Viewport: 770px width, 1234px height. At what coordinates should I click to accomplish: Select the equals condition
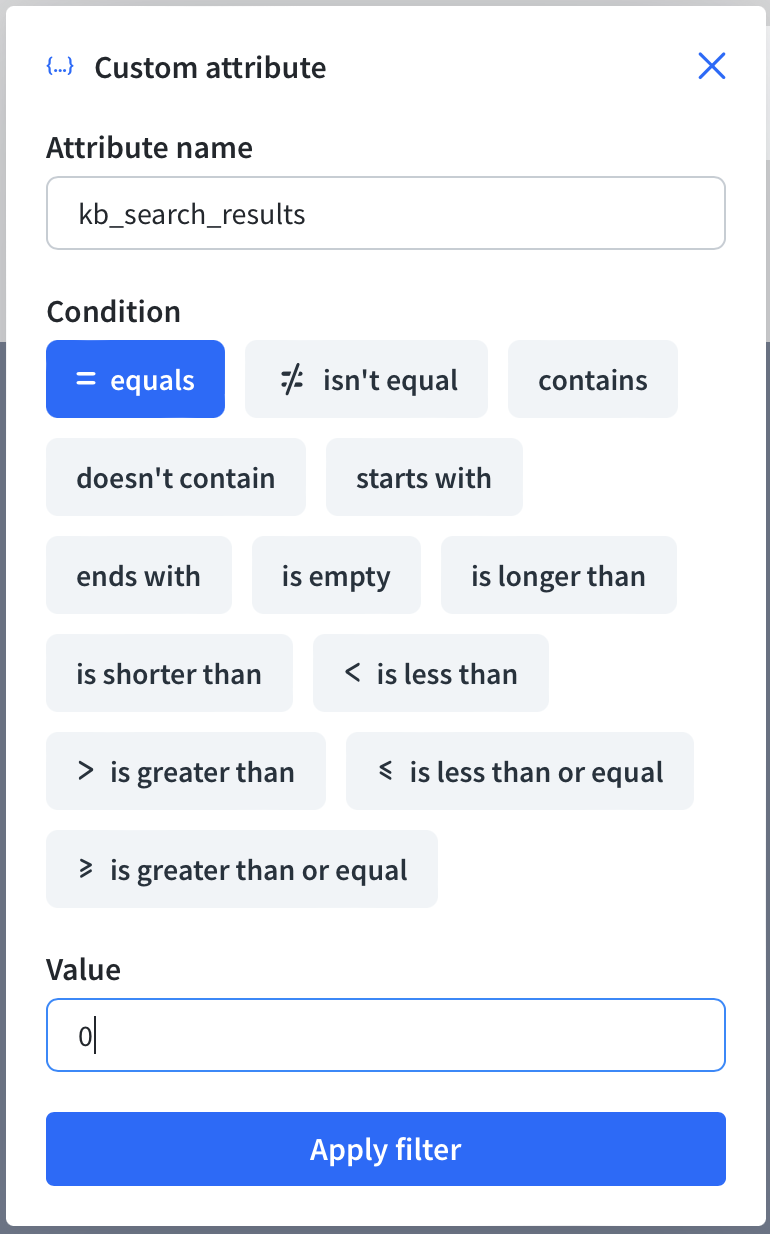pos(135,379)
